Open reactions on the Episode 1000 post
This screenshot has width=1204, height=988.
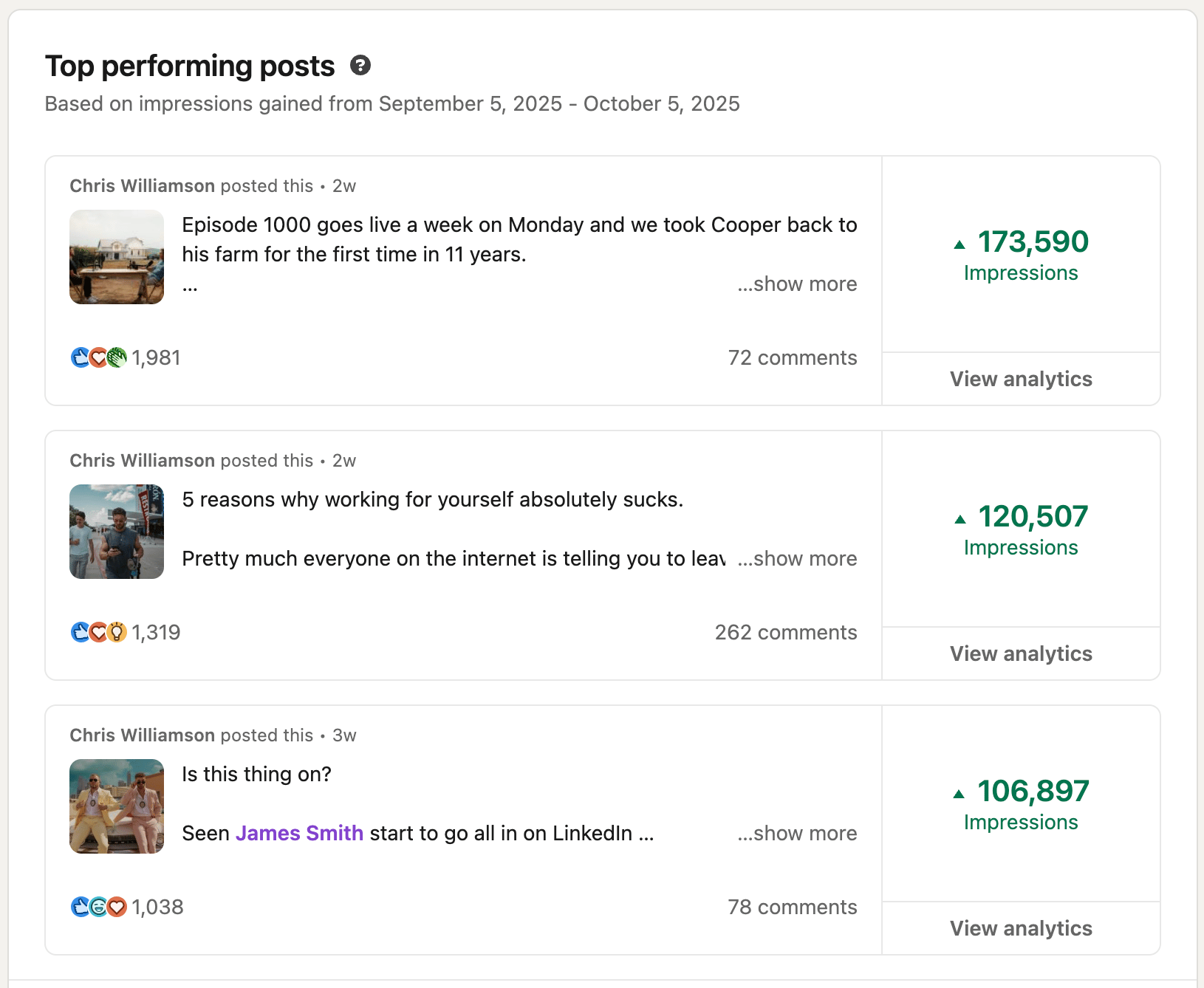126,358
